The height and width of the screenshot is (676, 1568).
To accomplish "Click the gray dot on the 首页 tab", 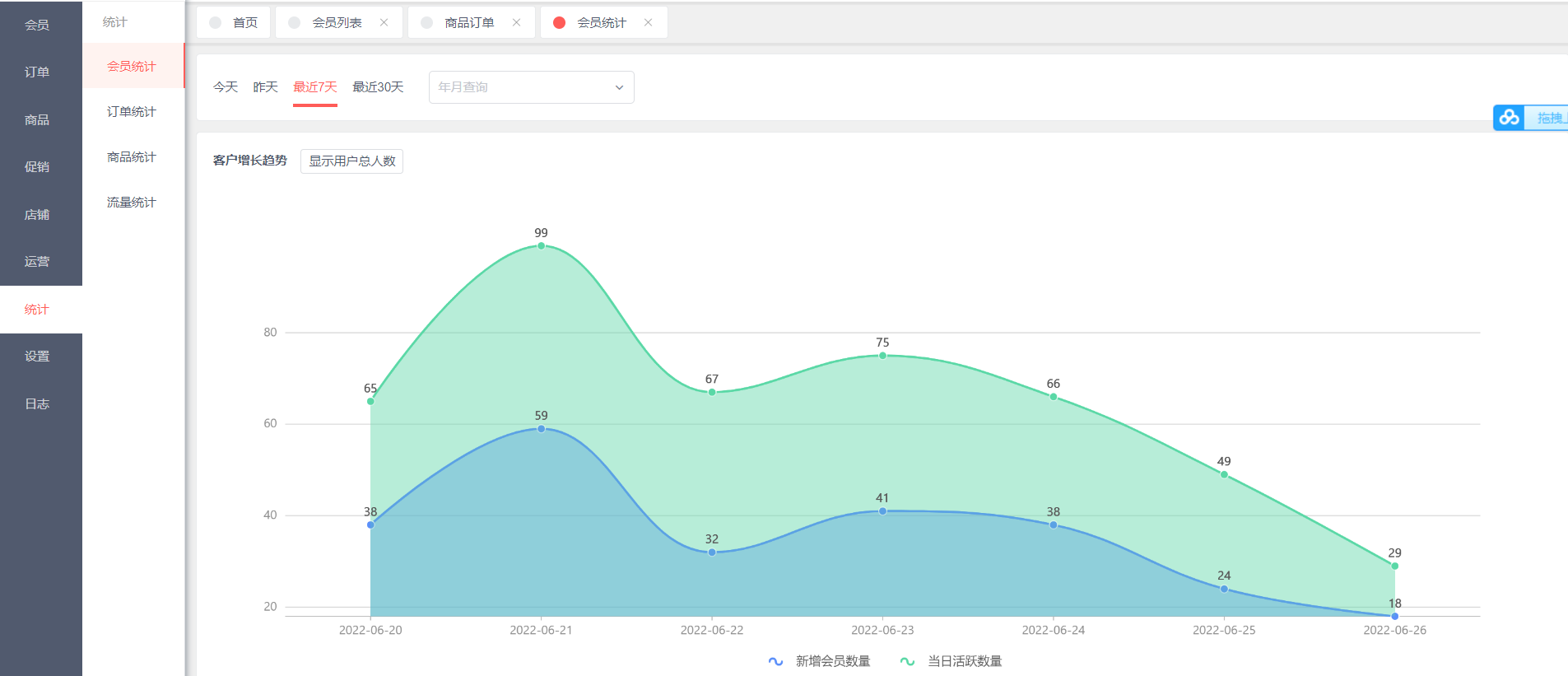I will tap(216, 22).
